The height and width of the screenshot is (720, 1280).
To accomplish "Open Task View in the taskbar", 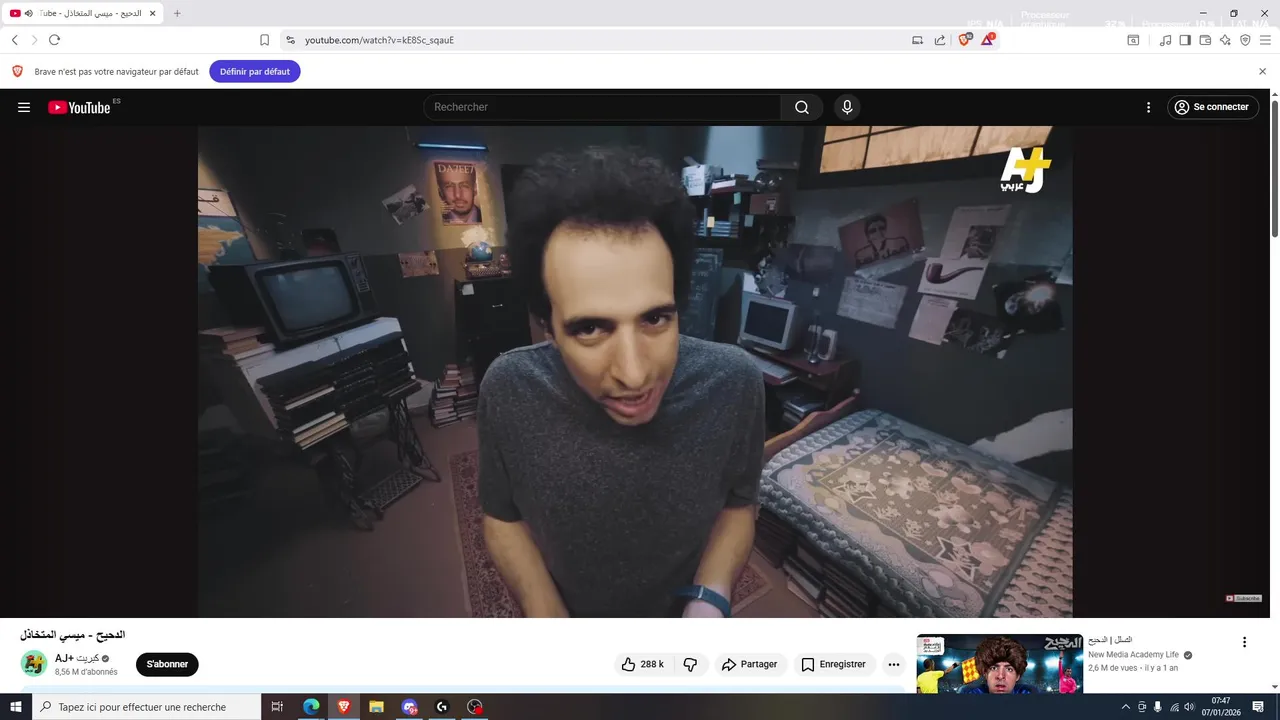I will pos(277,707).
